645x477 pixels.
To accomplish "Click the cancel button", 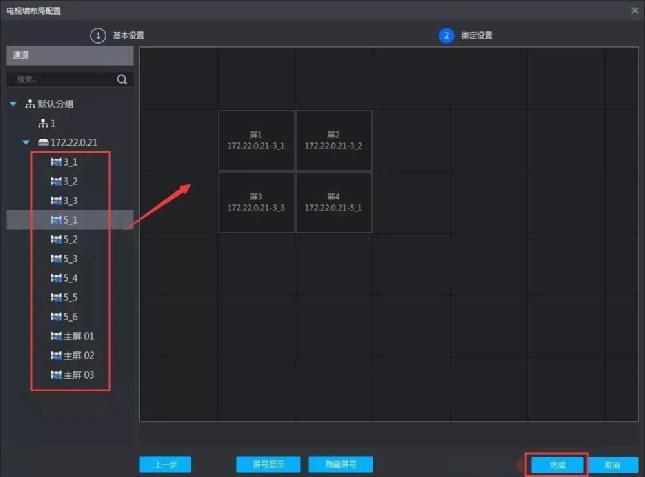I will tap(613, 465).
